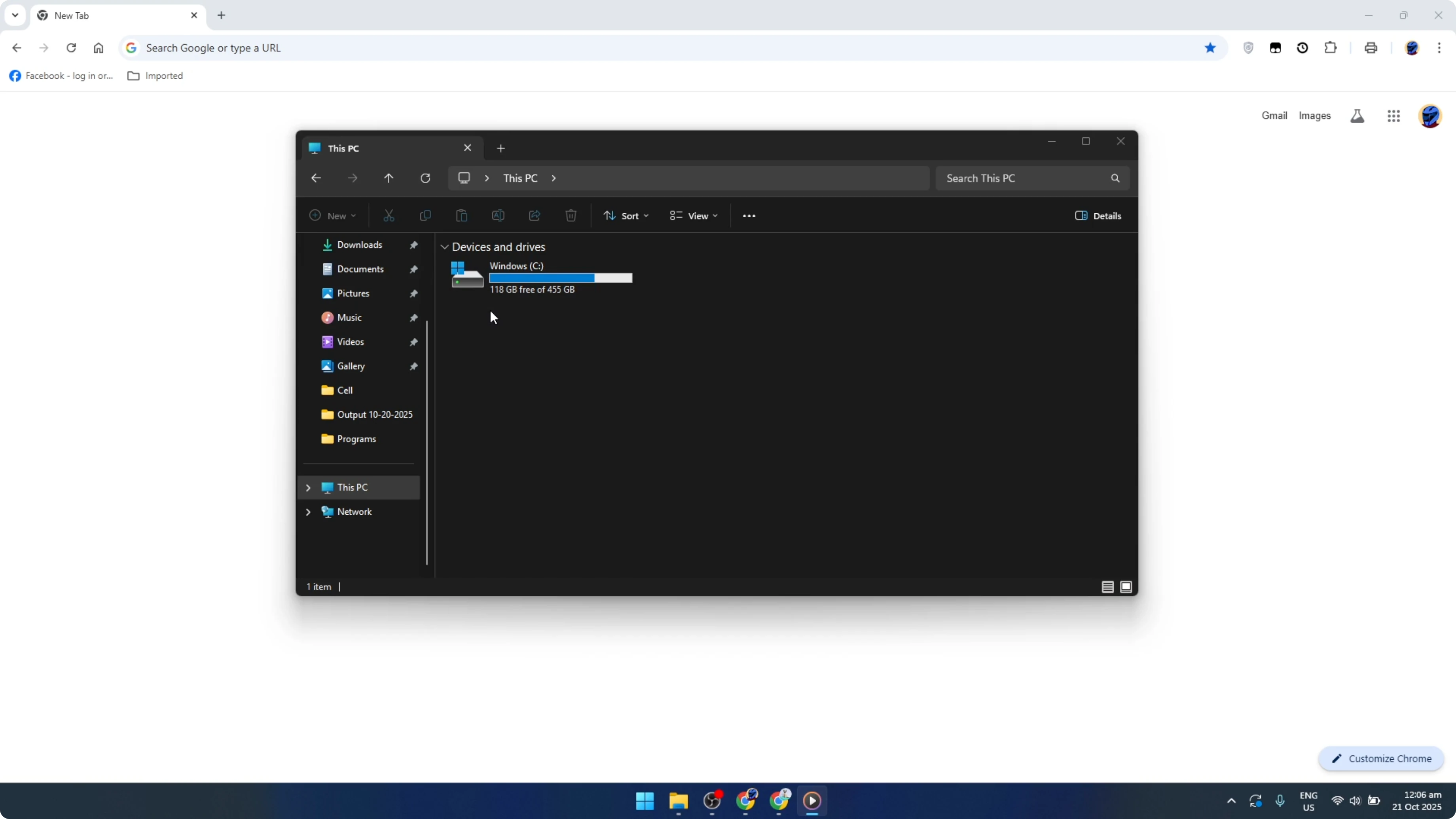Viewport: 1456px width, 819px height.
Task: Open the Gmail link
Action: pos(1274,116)
